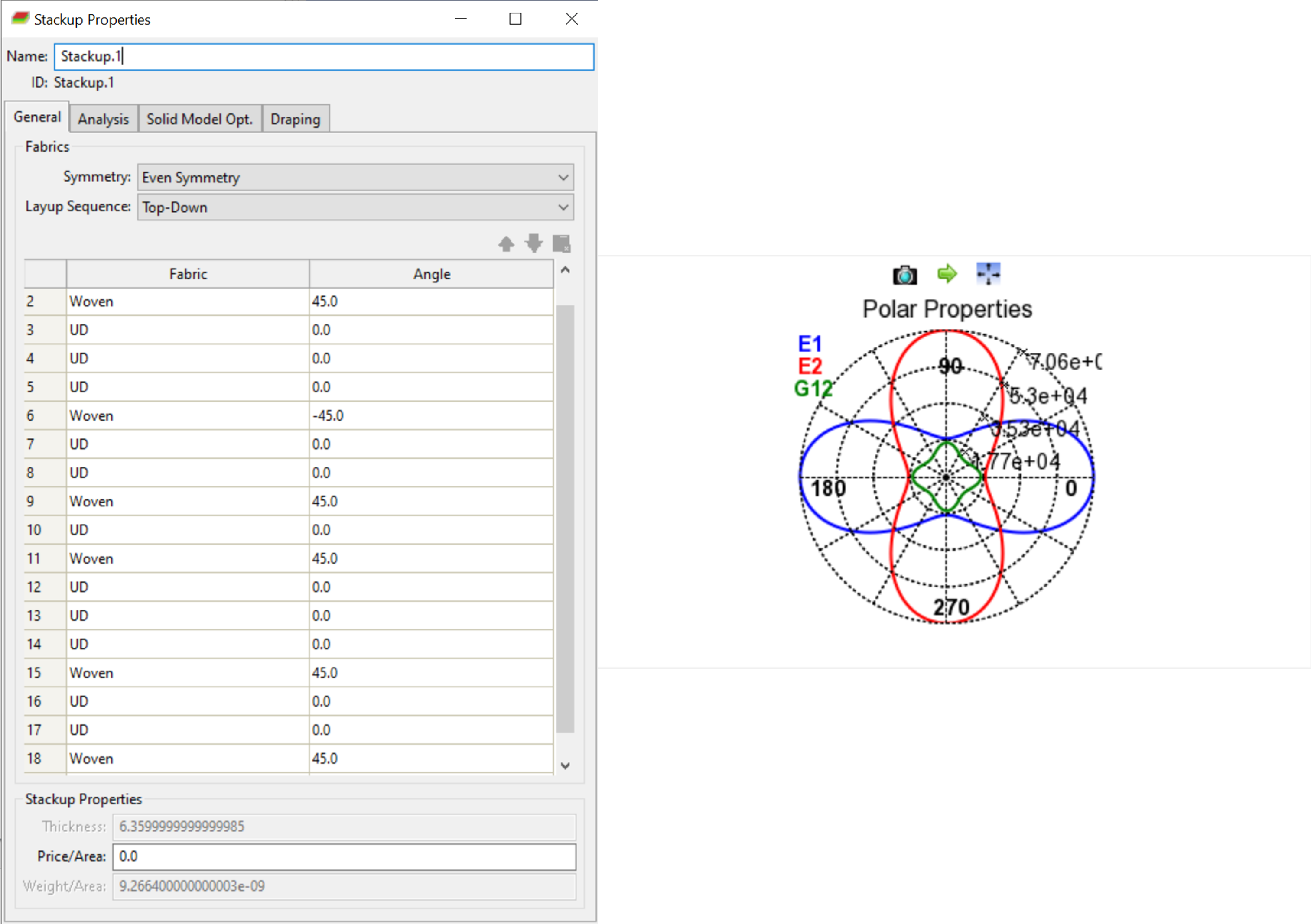The image size is (1311, 924).
Task: Click the move ply down arrow icon
Action: (534, 244)
